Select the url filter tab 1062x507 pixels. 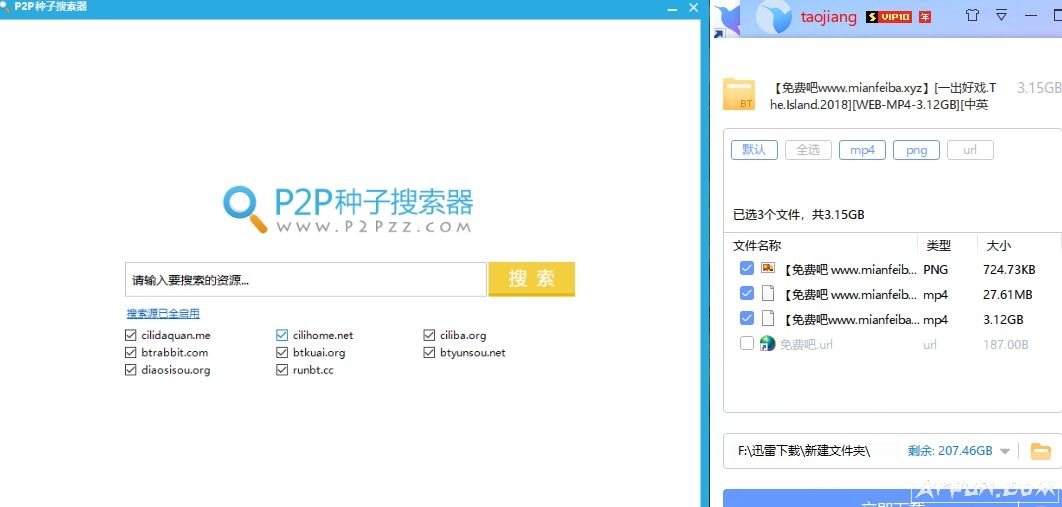(x=971, y=150)
